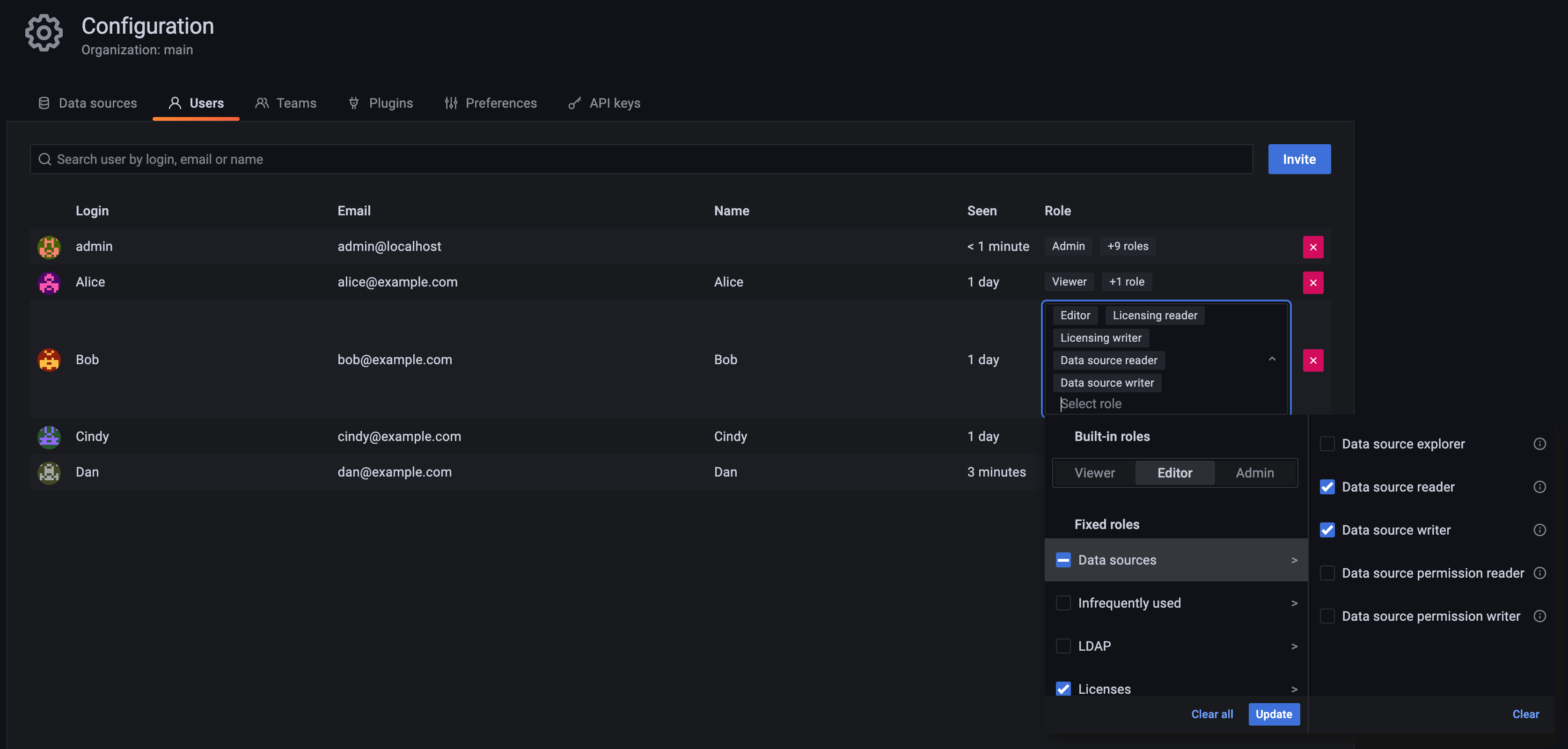Click the Configuration gear icon
1568x749 pixels.
(43, 32)
